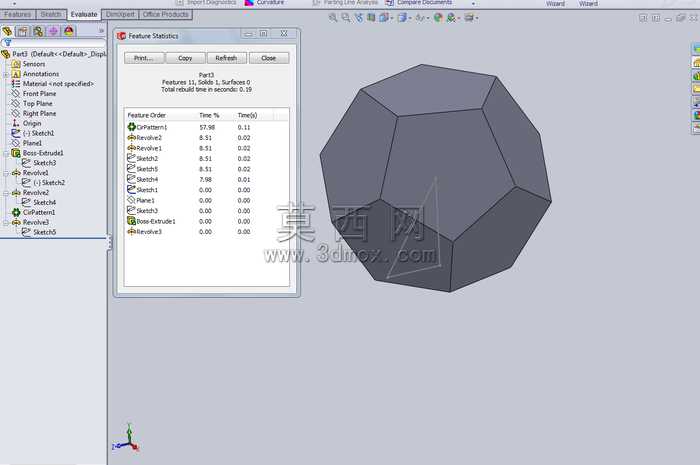This screenshot has height=465, width=700.
Task: Click the Section View icon
Action: [371, 18]
